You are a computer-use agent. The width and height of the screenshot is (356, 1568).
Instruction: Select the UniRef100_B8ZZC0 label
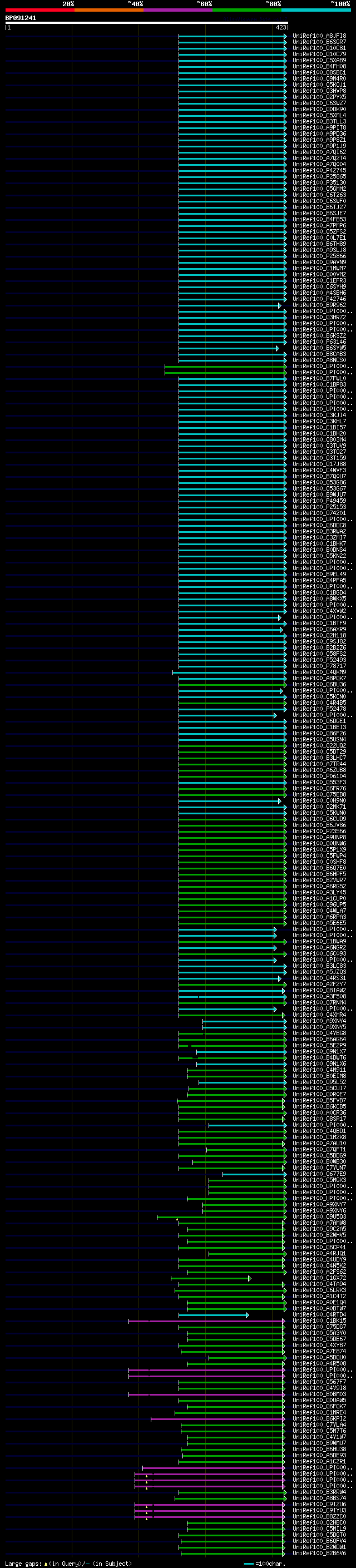coord(319,1516)
